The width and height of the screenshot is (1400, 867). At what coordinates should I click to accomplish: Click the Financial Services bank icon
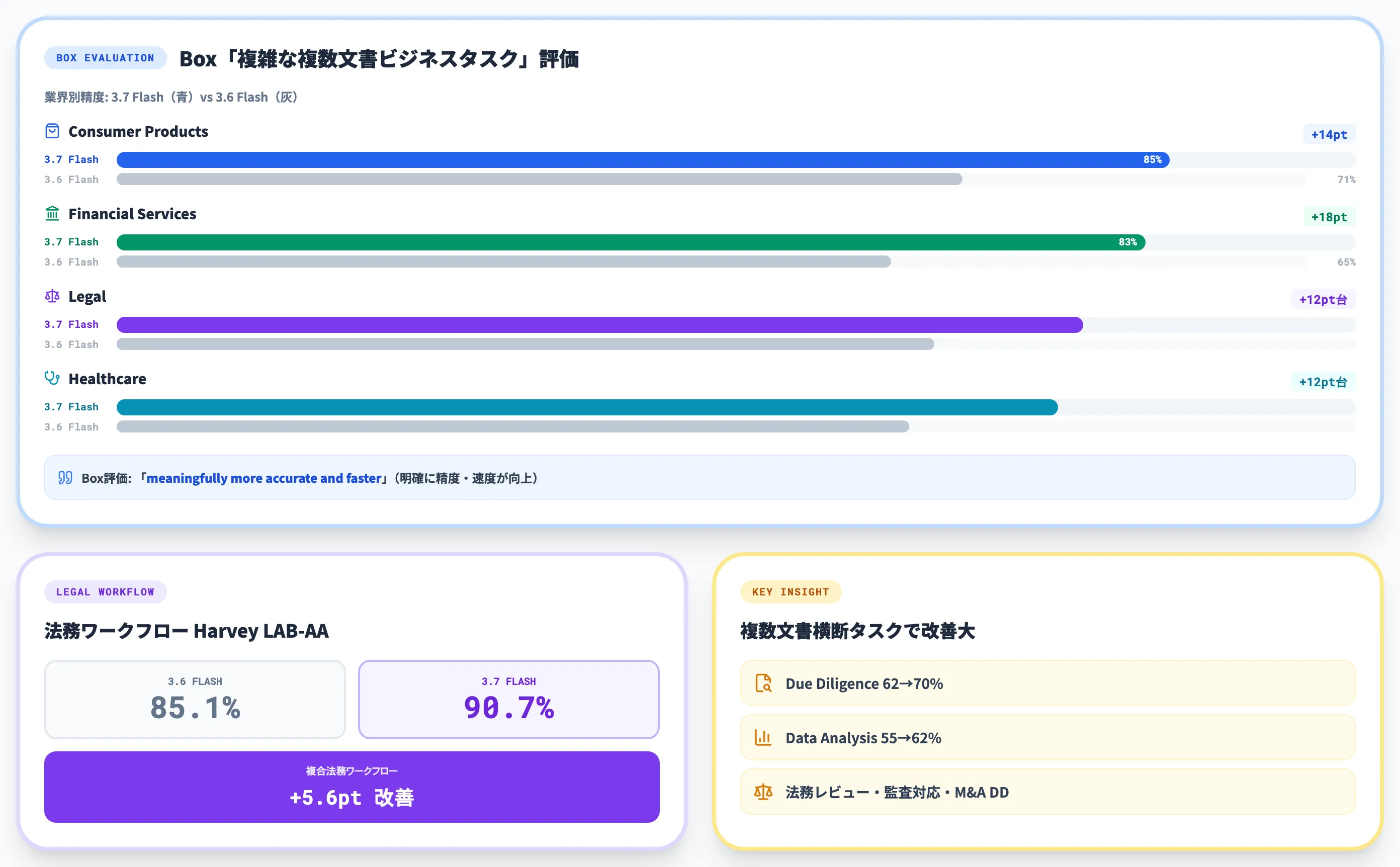click(x=52, y=214)
